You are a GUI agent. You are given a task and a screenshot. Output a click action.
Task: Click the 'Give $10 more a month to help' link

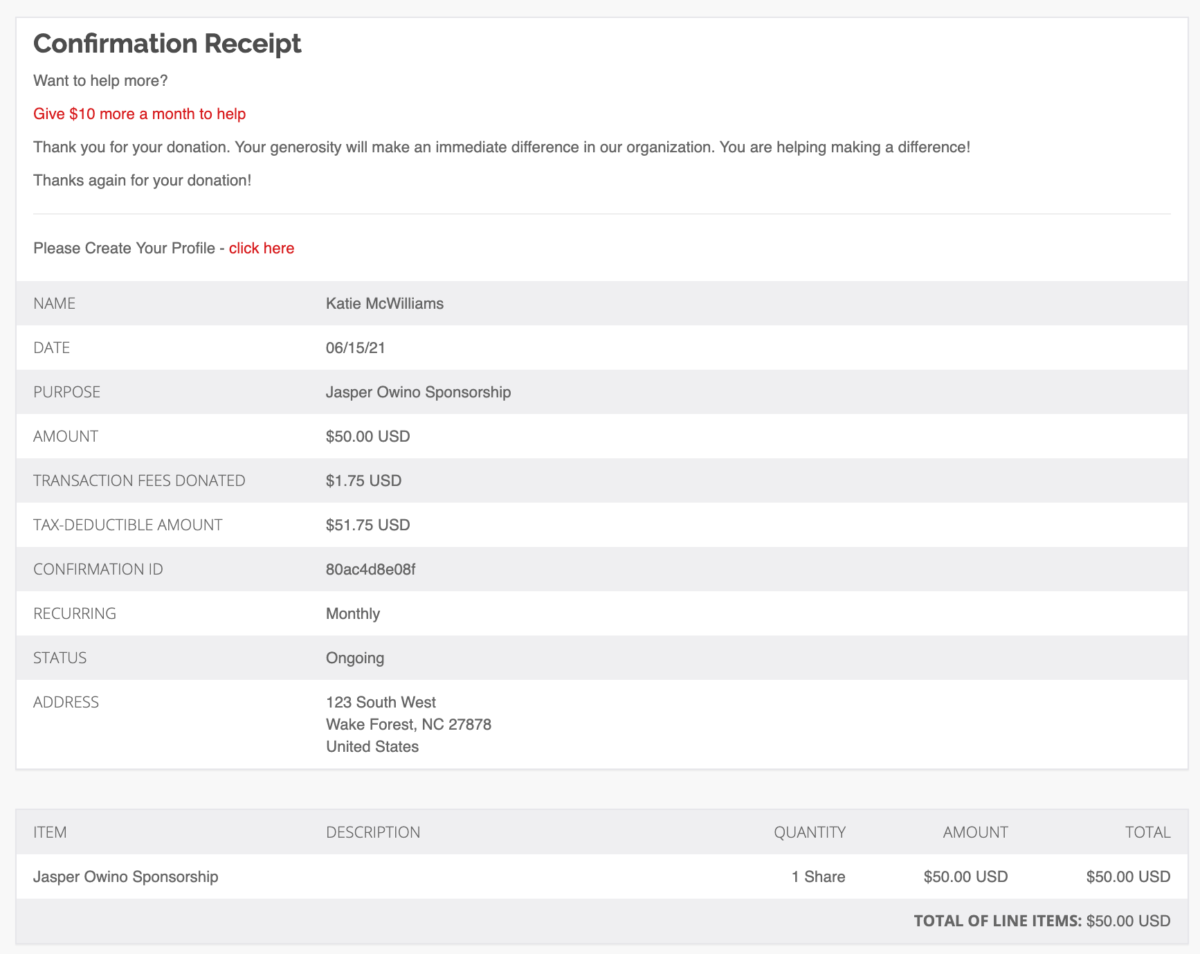coord(139,113)
